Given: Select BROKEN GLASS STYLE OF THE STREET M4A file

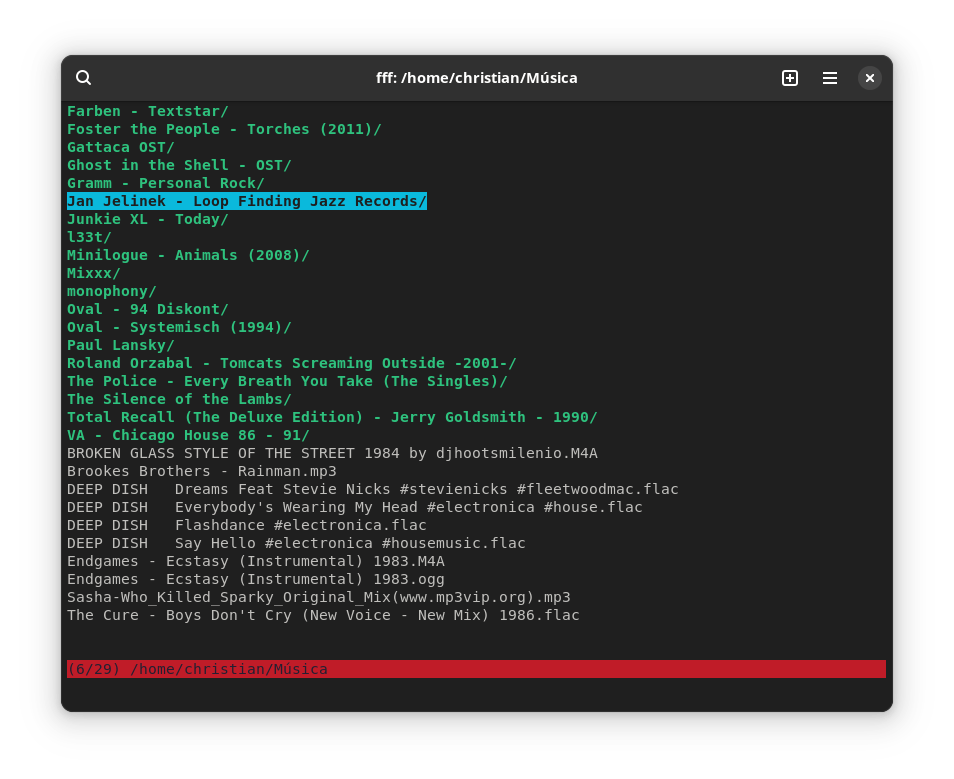Looking at the screenshot, I should (x=332, y=453).
